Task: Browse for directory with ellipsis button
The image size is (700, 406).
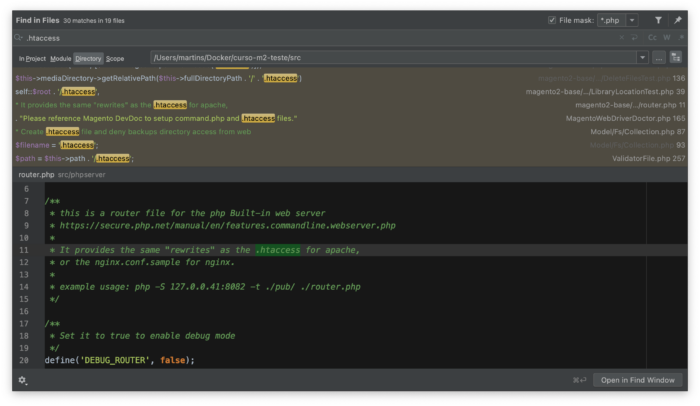Action: tap(659, 58)
